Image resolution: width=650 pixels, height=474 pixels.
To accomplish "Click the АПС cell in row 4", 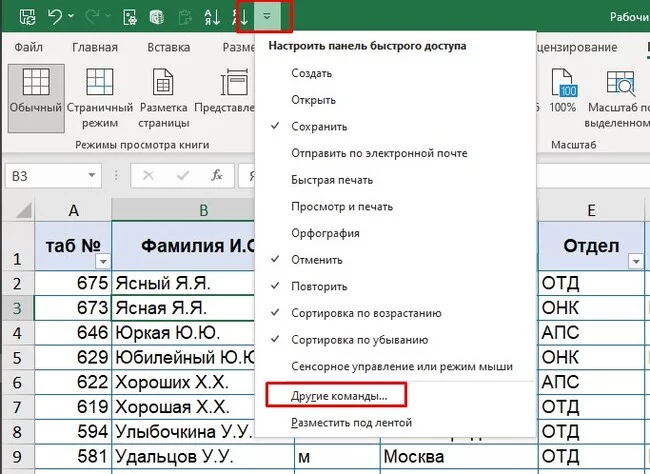I will click(x=592, y=333).
